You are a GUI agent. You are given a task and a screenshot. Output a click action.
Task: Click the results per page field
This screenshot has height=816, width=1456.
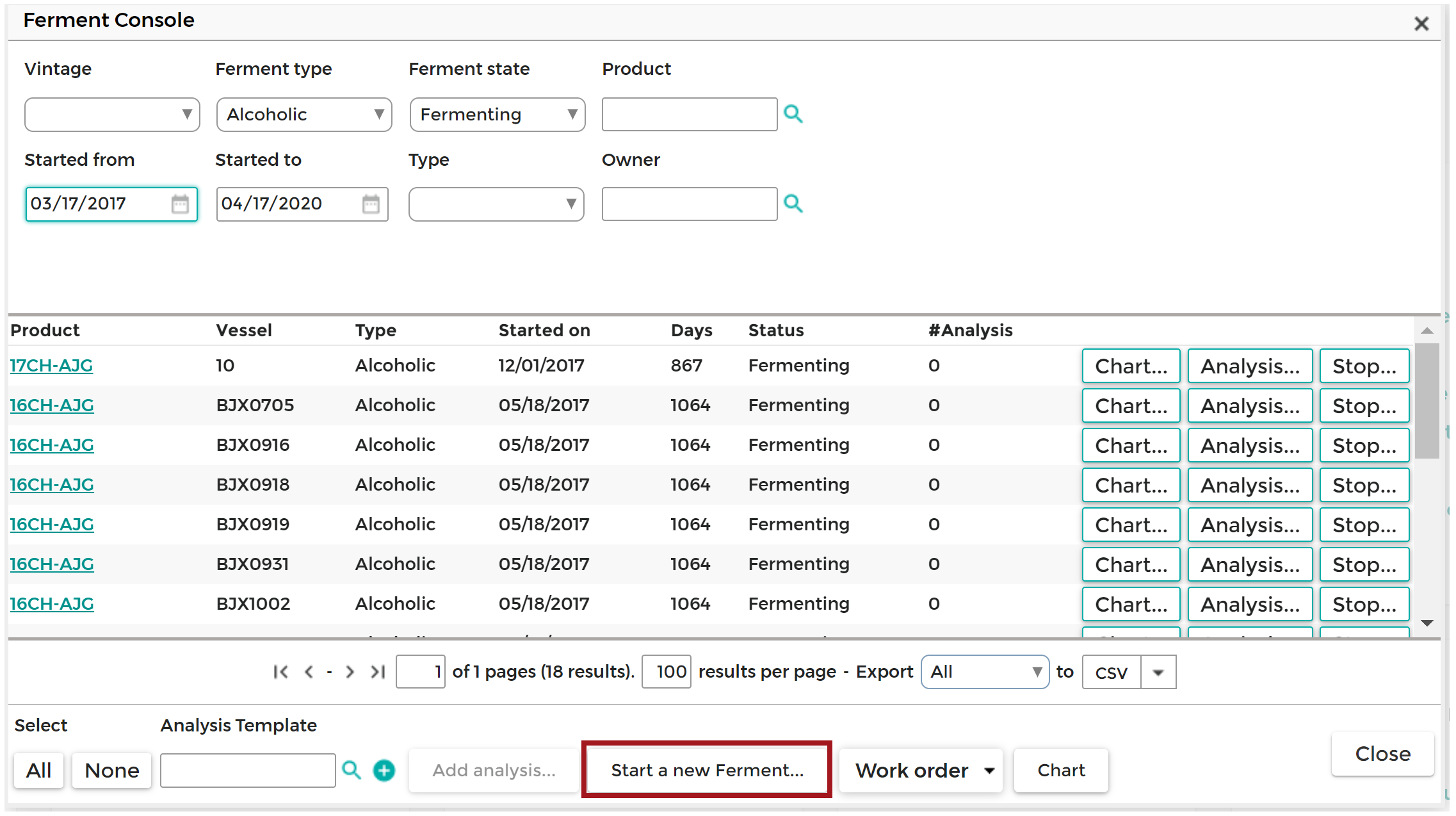[x=667, y=671]
